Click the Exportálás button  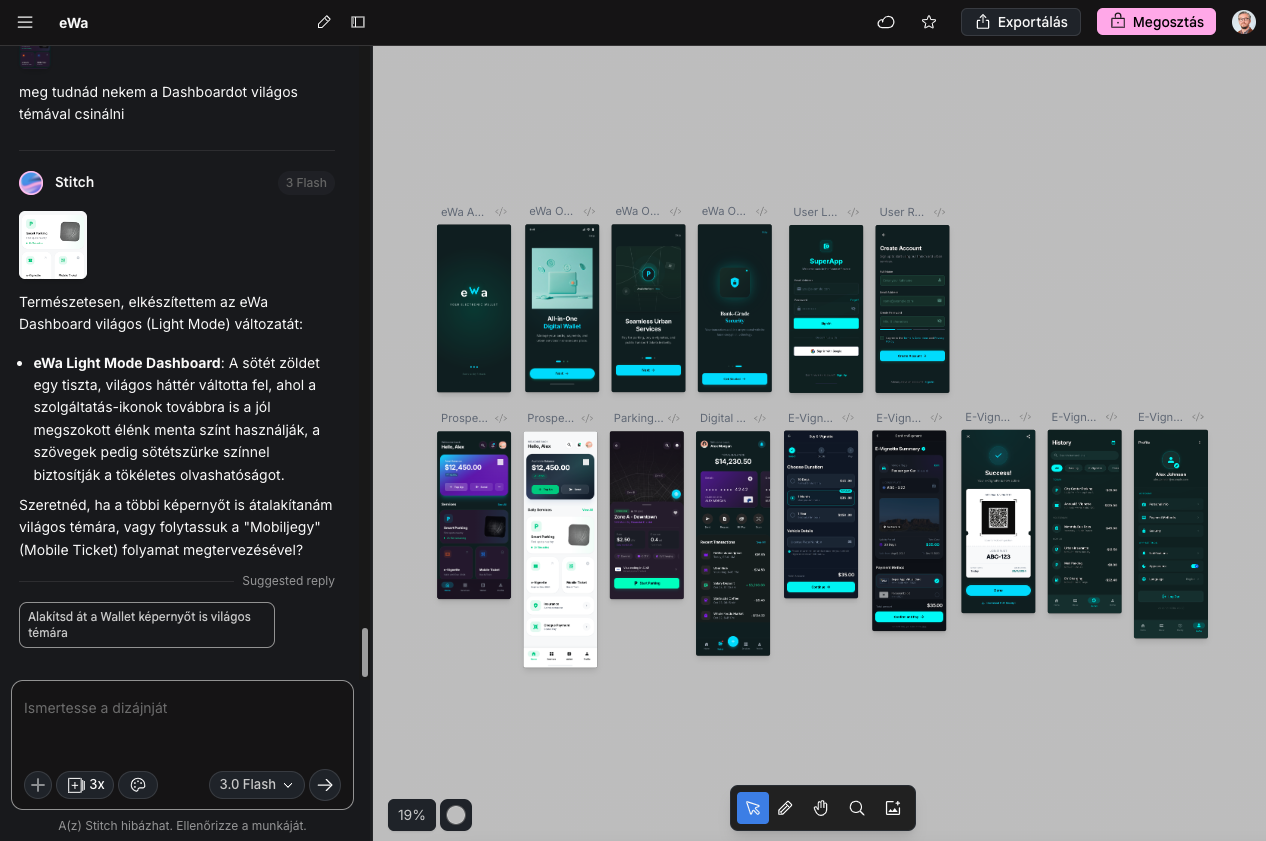[x=1020, y=21]
